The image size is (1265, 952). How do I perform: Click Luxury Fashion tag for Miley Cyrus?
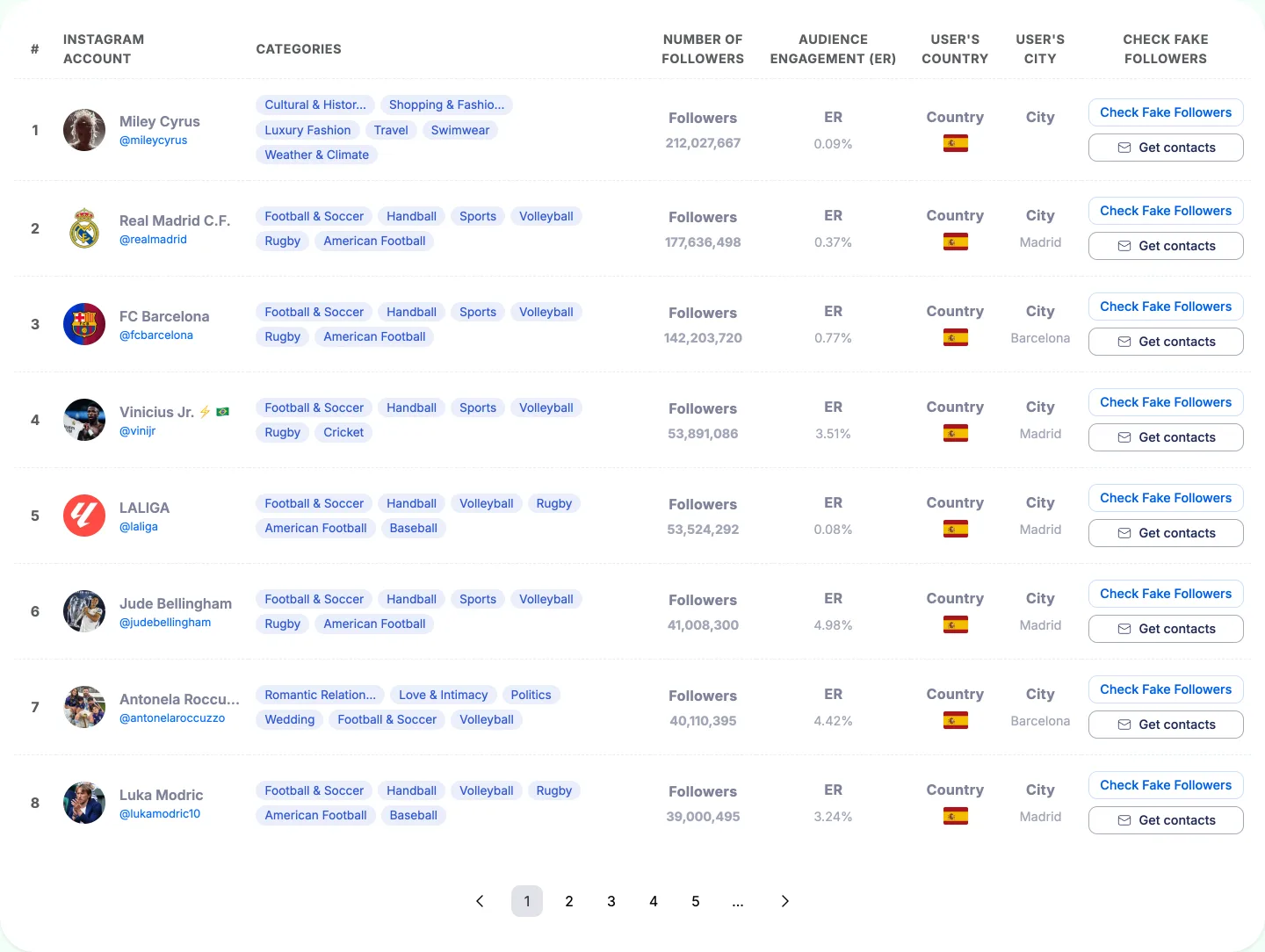[307, 130]
